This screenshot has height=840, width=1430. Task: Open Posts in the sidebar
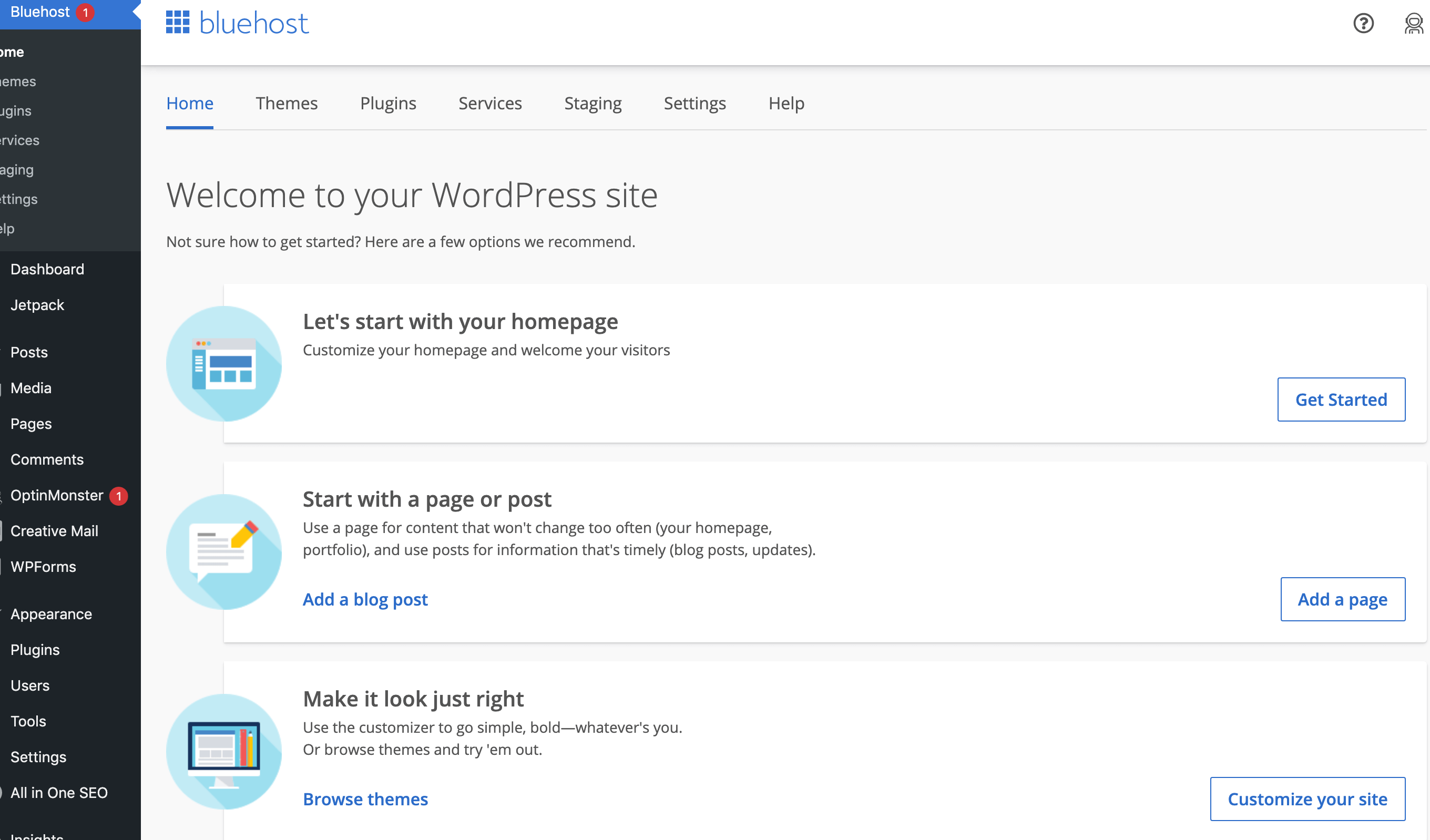(x=29, y=352)
